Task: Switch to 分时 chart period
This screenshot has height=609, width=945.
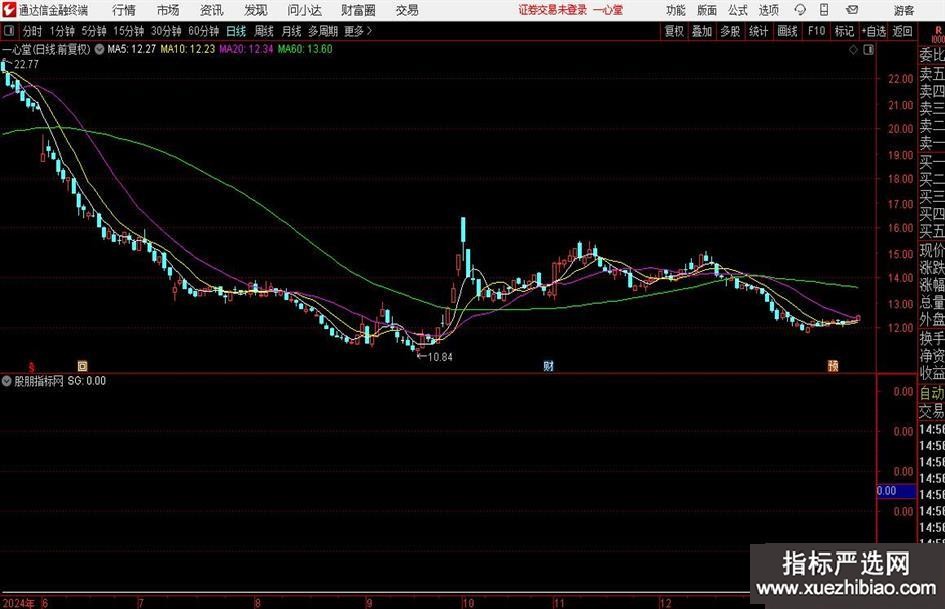Action: [33, 31]
